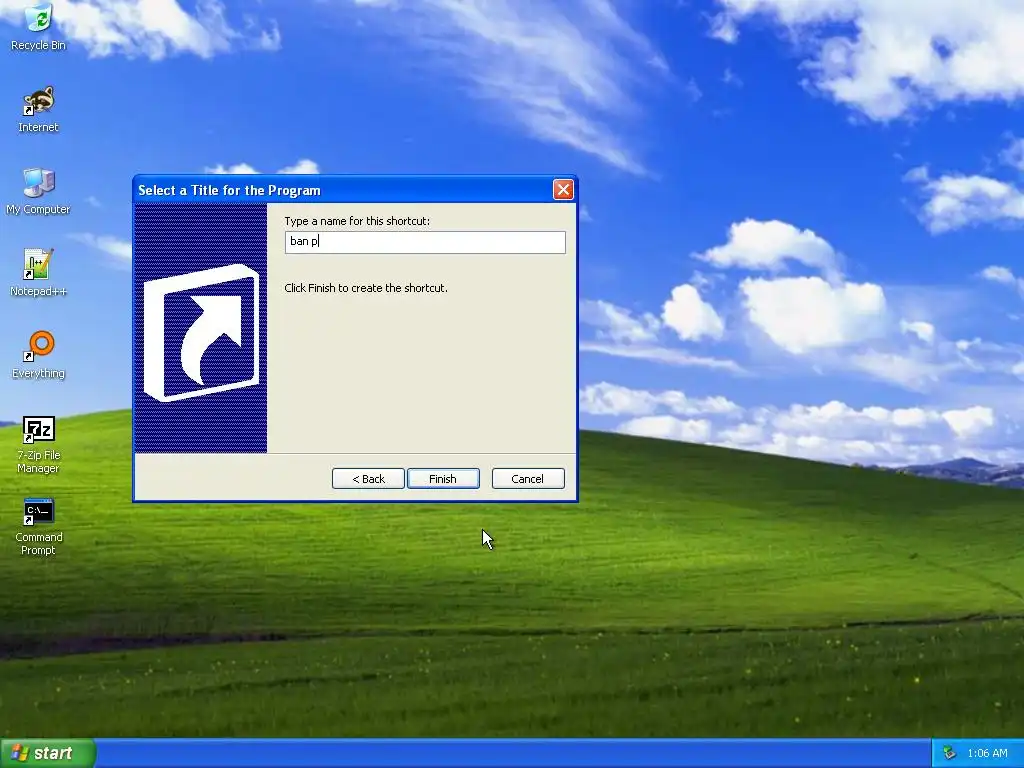The image size is (1024, 768).
Task: Click the system tray network icon
Action: click(950, 753)
